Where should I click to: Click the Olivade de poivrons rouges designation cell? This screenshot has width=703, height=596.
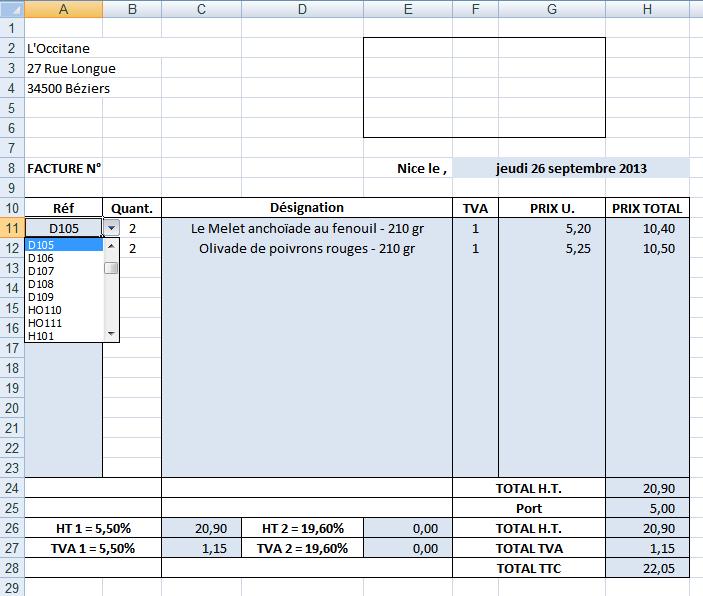pyautogui.click(x=306, y=248)
